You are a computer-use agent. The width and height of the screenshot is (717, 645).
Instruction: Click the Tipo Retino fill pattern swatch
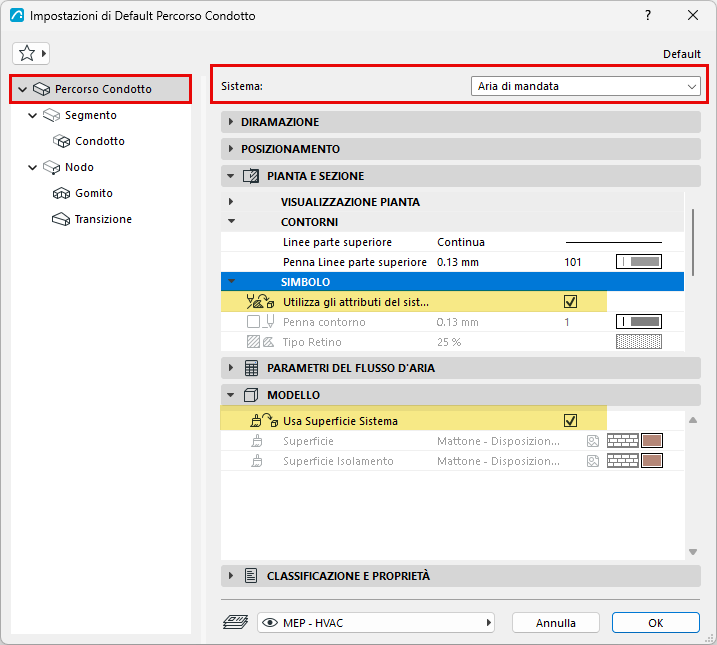639,341
